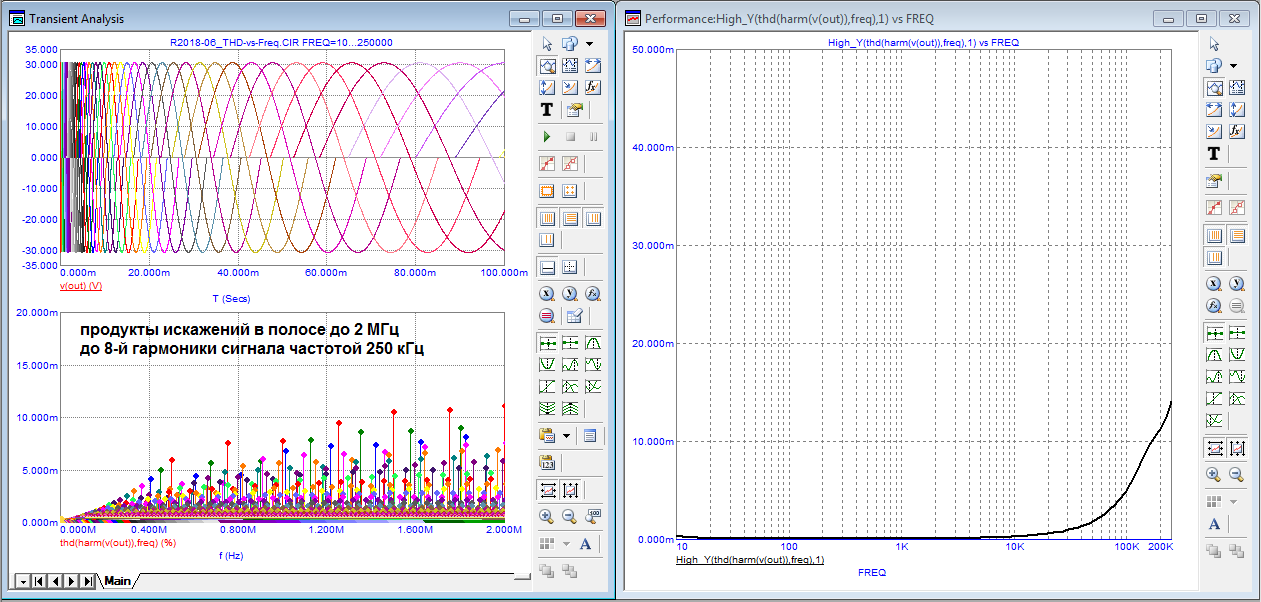The width and height of the screenshot is (1261, 602).
Task: Open dropdown arrow beside clipboard icon in Transient toolbar
Action: point(568,436)
